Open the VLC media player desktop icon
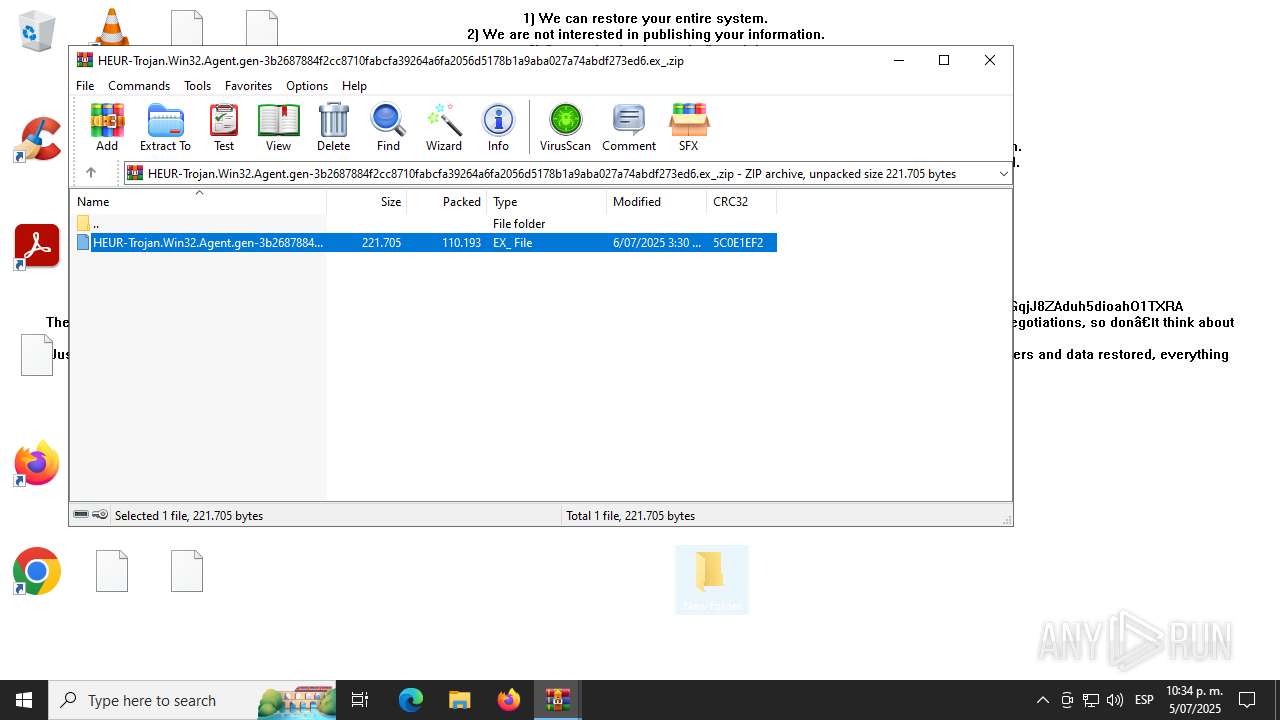This screenshot has width=1280, height=720. [x=111, y=27]
